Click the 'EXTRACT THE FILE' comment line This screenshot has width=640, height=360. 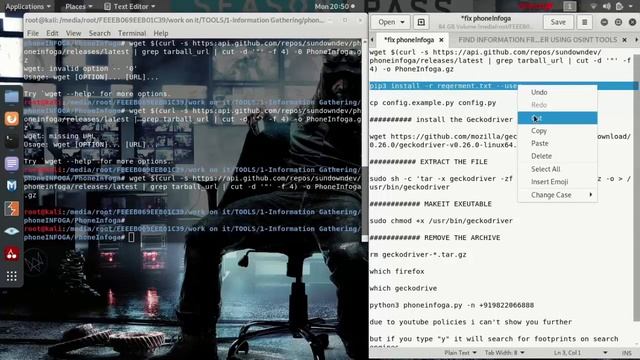428,162
